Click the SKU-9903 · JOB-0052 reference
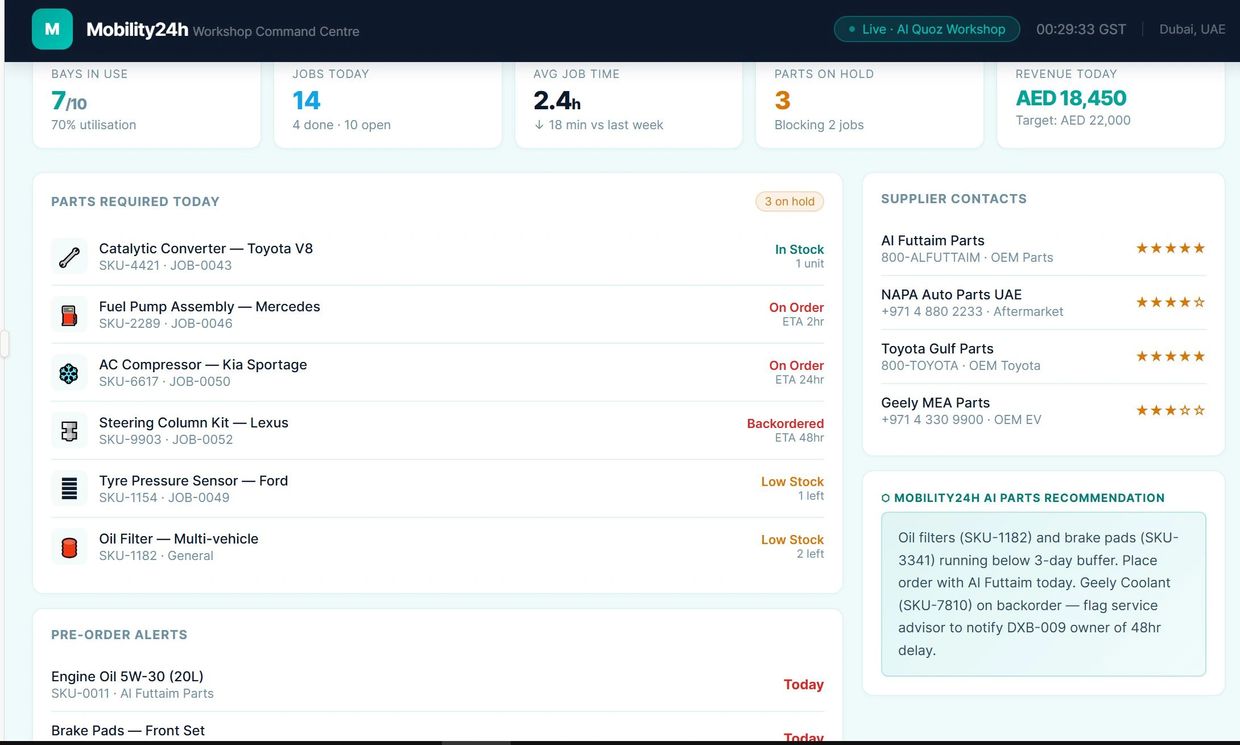1240x745 pixels. tap(166, 439)
